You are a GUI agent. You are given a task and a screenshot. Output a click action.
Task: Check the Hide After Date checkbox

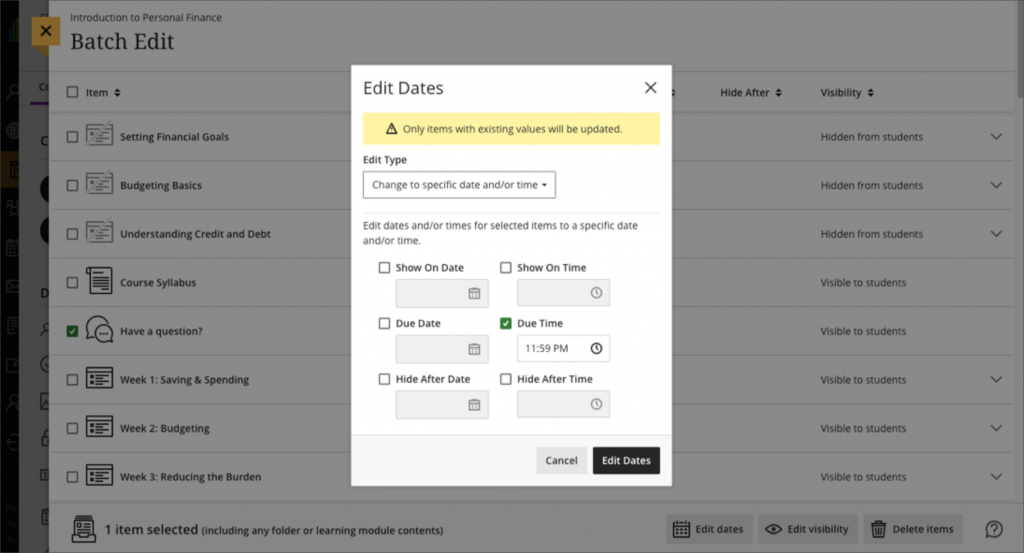[384, 379]
